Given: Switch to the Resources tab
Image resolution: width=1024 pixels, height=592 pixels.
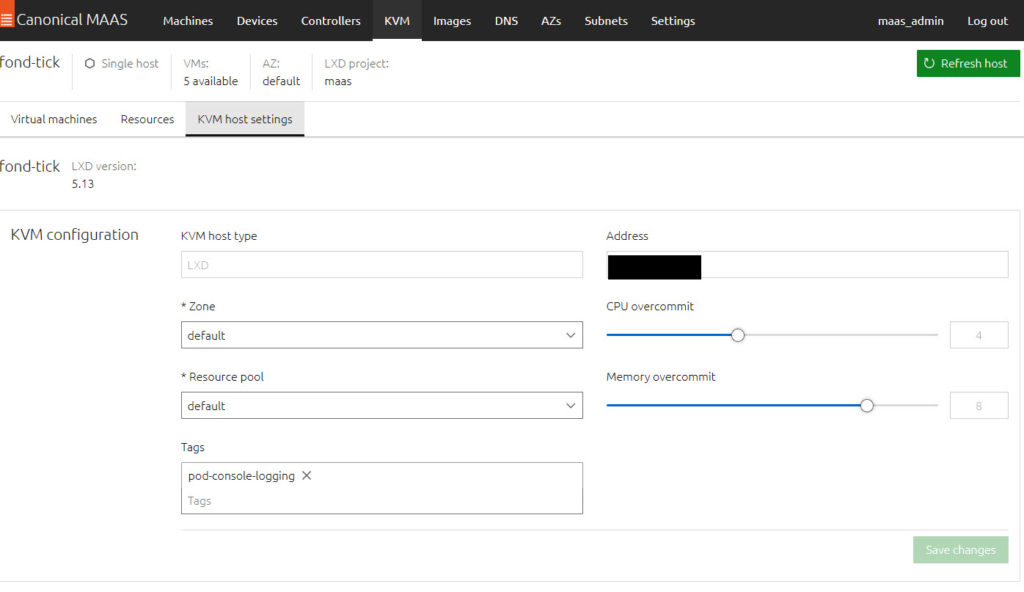Looking at the screenshot, I should [147, 119].
